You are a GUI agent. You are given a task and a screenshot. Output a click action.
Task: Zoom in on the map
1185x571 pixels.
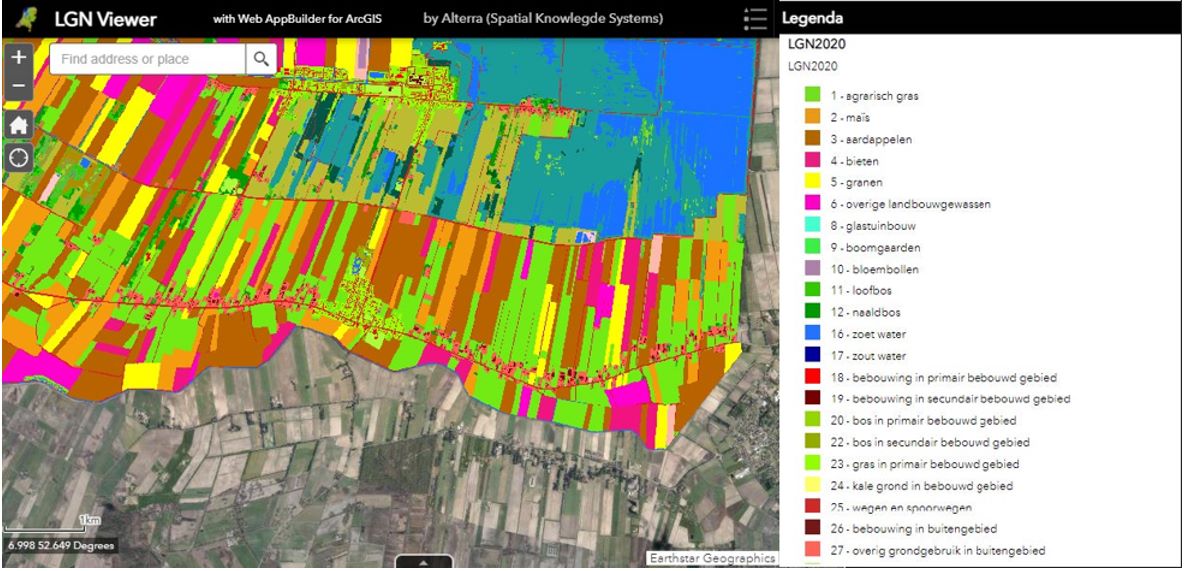click(18, 58)
